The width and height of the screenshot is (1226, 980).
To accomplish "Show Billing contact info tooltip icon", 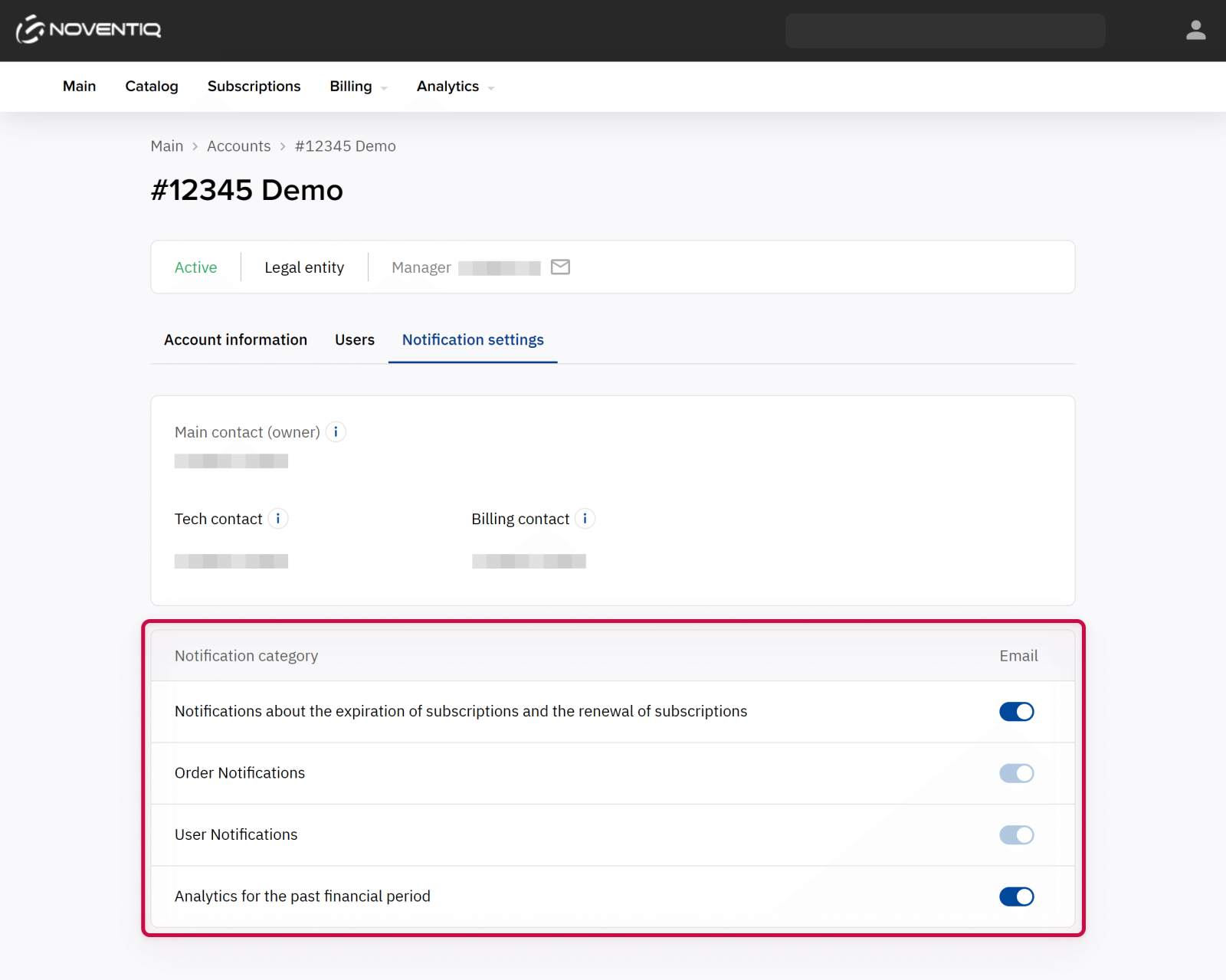I will (x=585, y=519).
